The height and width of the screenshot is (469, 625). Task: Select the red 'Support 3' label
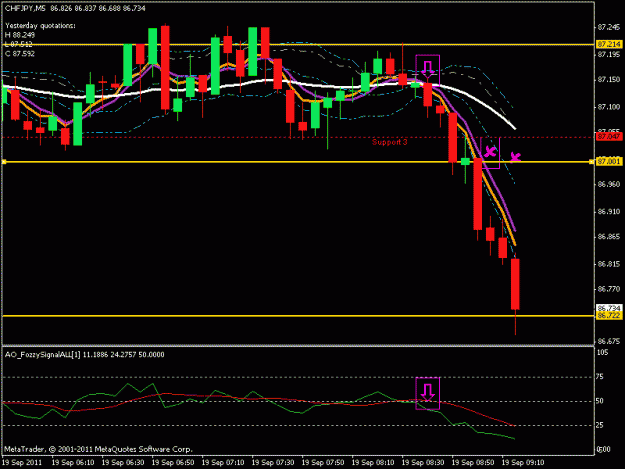pos(389,142)
